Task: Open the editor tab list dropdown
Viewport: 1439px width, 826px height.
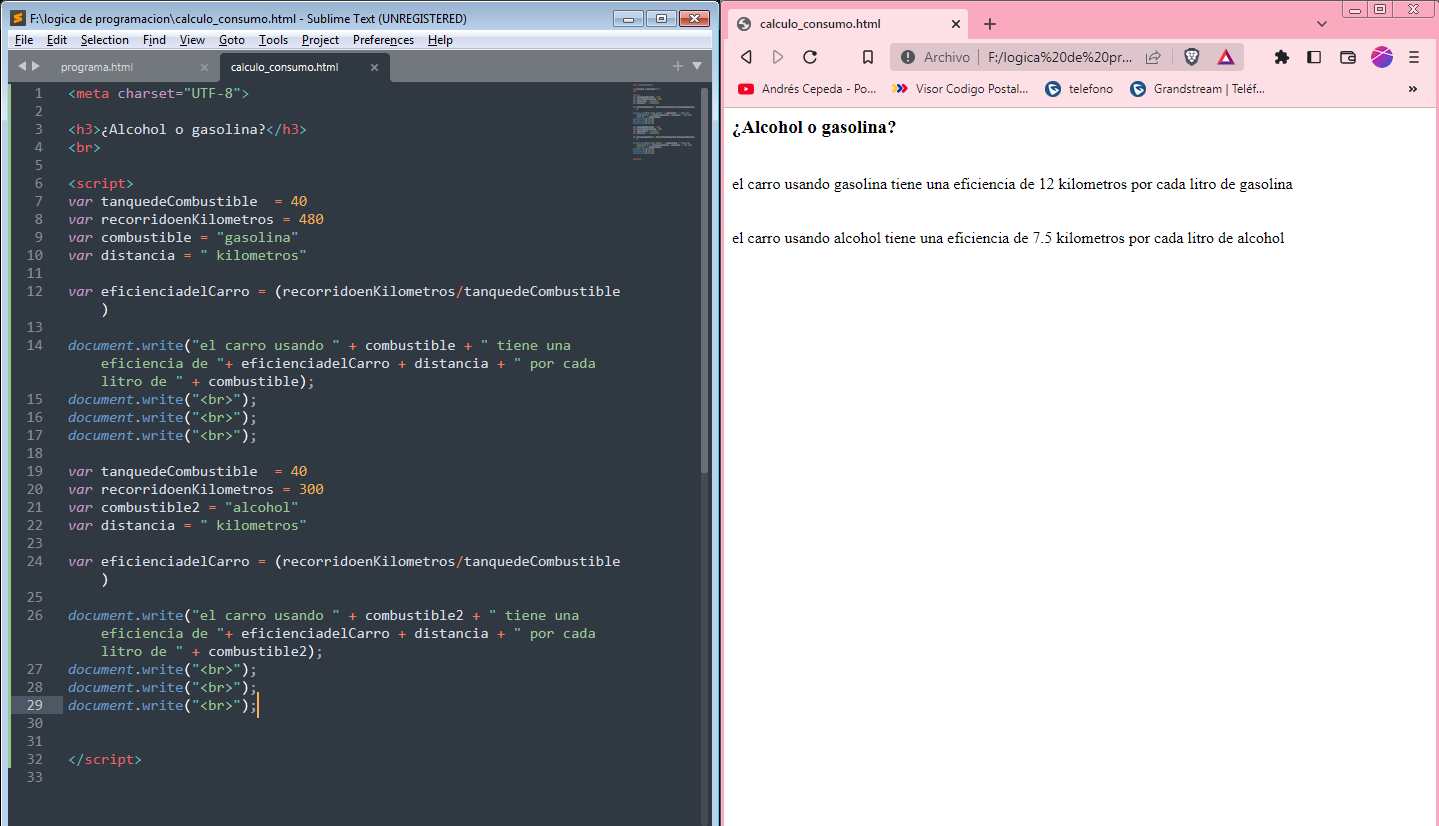Action: click(697, 66)
